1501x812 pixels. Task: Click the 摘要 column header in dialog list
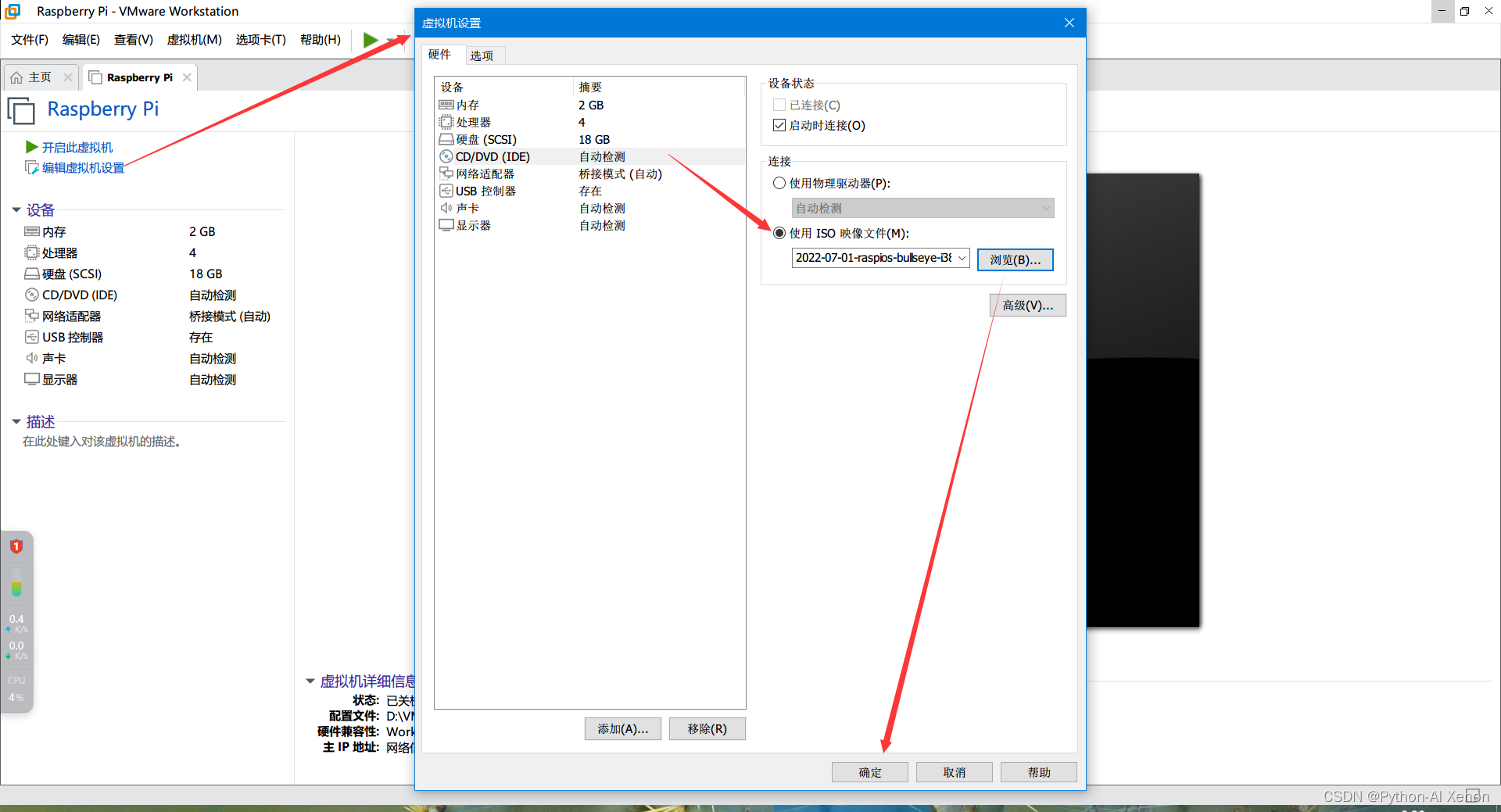point(659,87)
